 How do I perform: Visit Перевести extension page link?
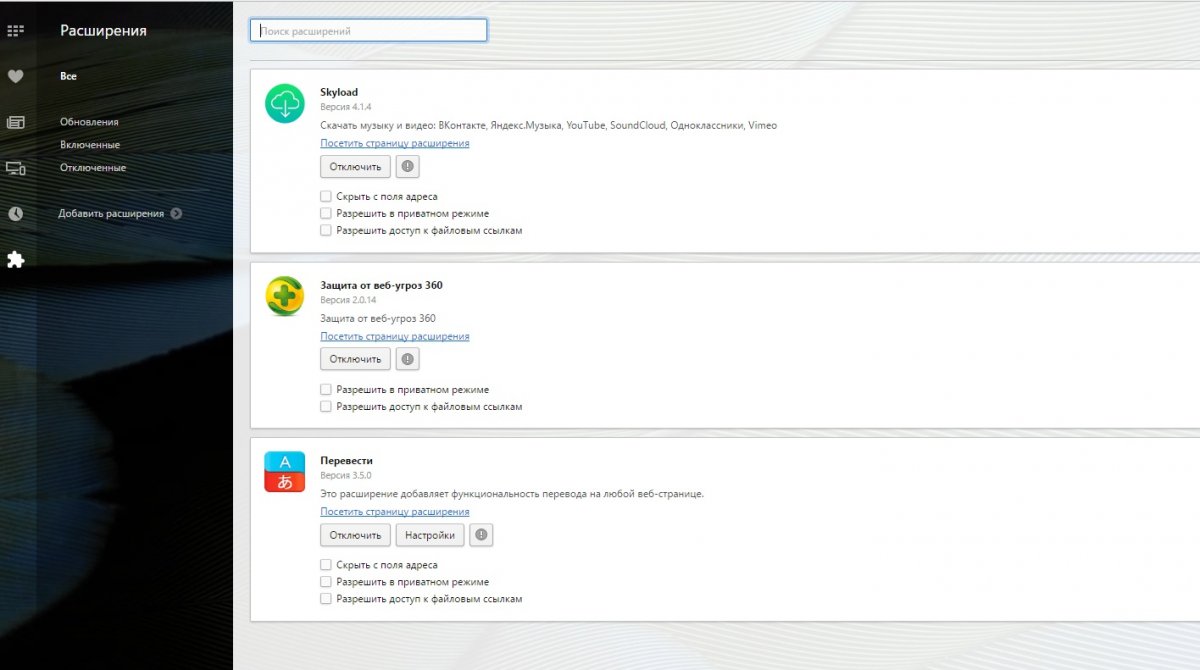pyautogui.click(x=395, y=512)
